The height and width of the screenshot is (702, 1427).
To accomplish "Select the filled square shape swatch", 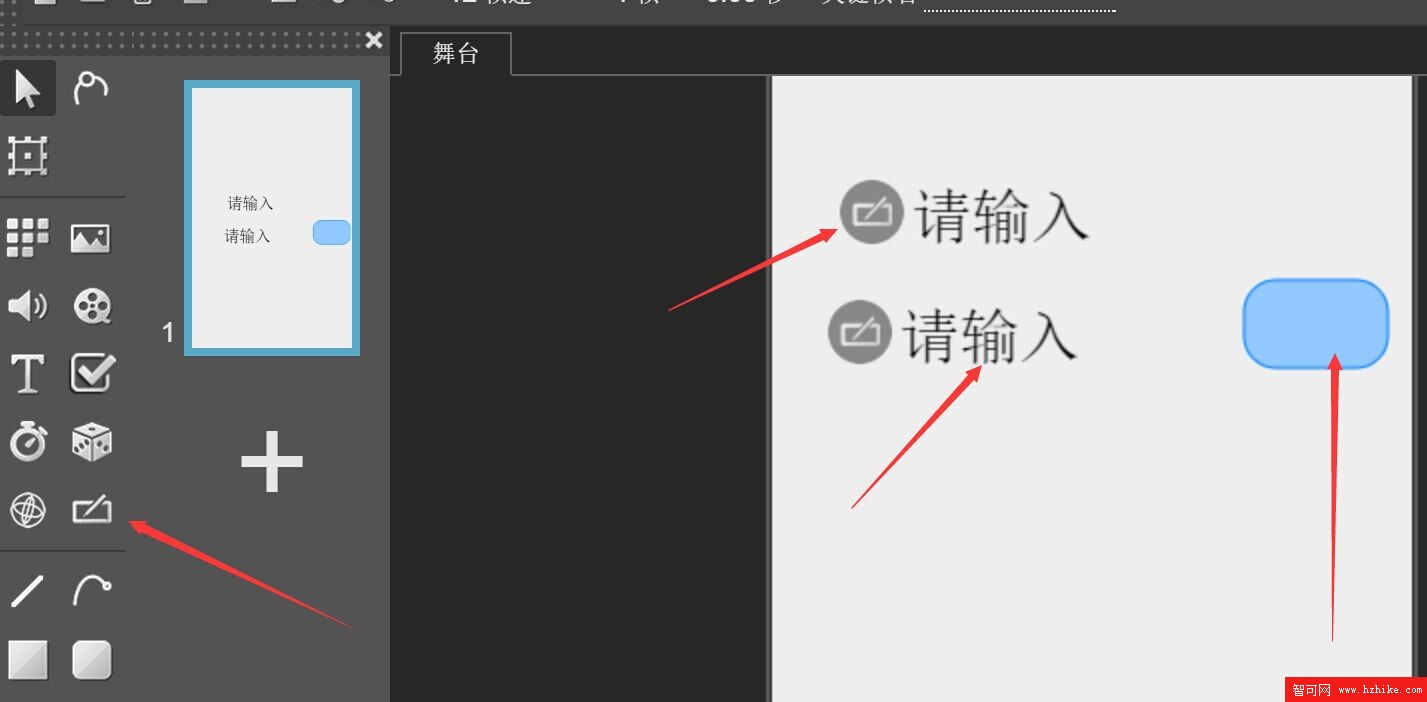I will pyautogui.click(x=27, y=659).
